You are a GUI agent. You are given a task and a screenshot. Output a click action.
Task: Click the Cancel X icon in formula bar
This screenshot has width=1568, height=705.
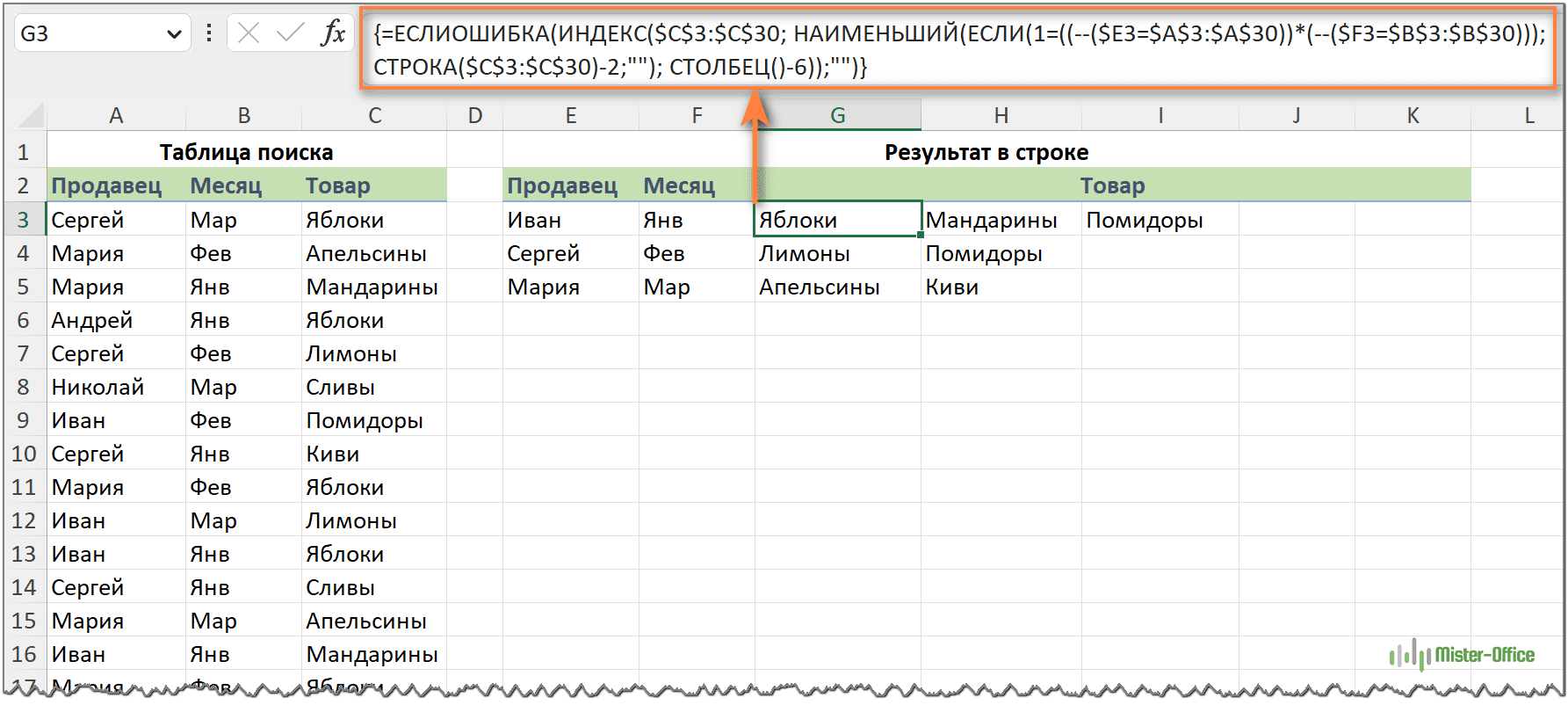tap(249, 33)
